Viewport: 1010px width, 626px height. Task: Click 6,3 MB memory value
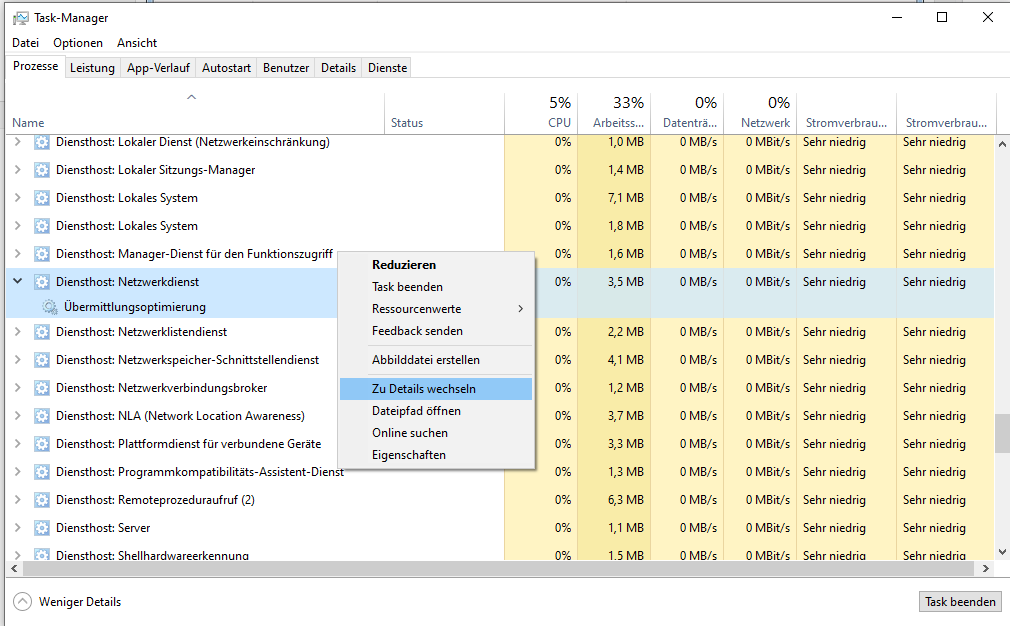click(625, 500)
